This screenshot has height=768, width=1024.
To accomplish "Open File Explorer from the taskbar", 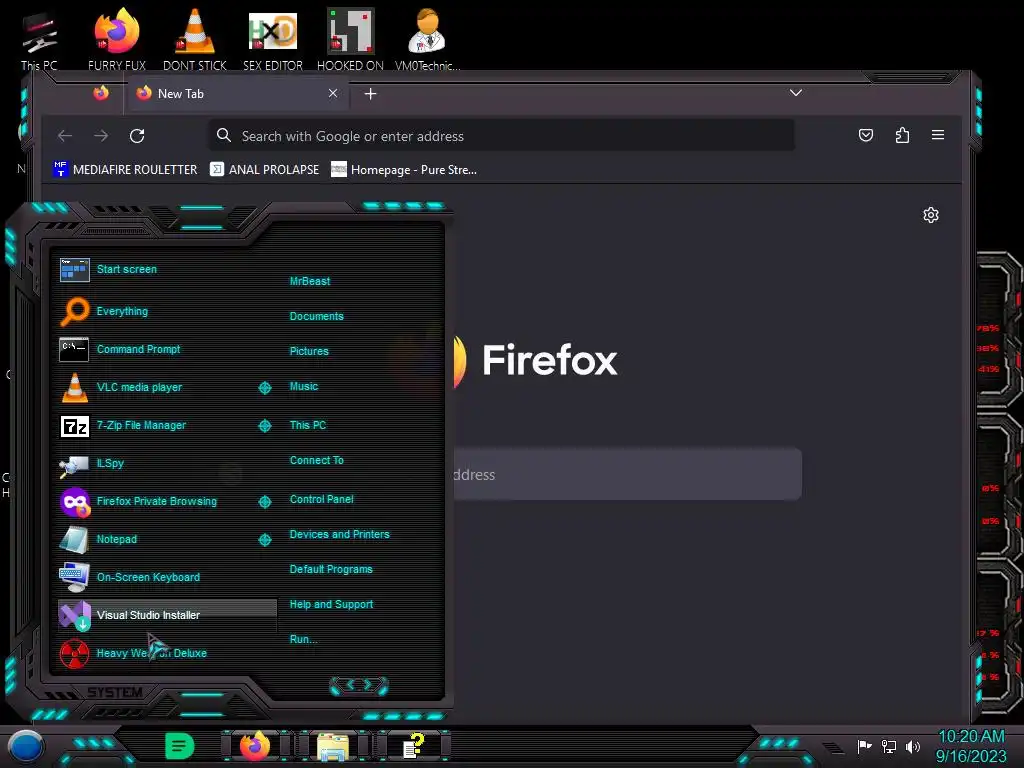I will click(x=332, y=746).
